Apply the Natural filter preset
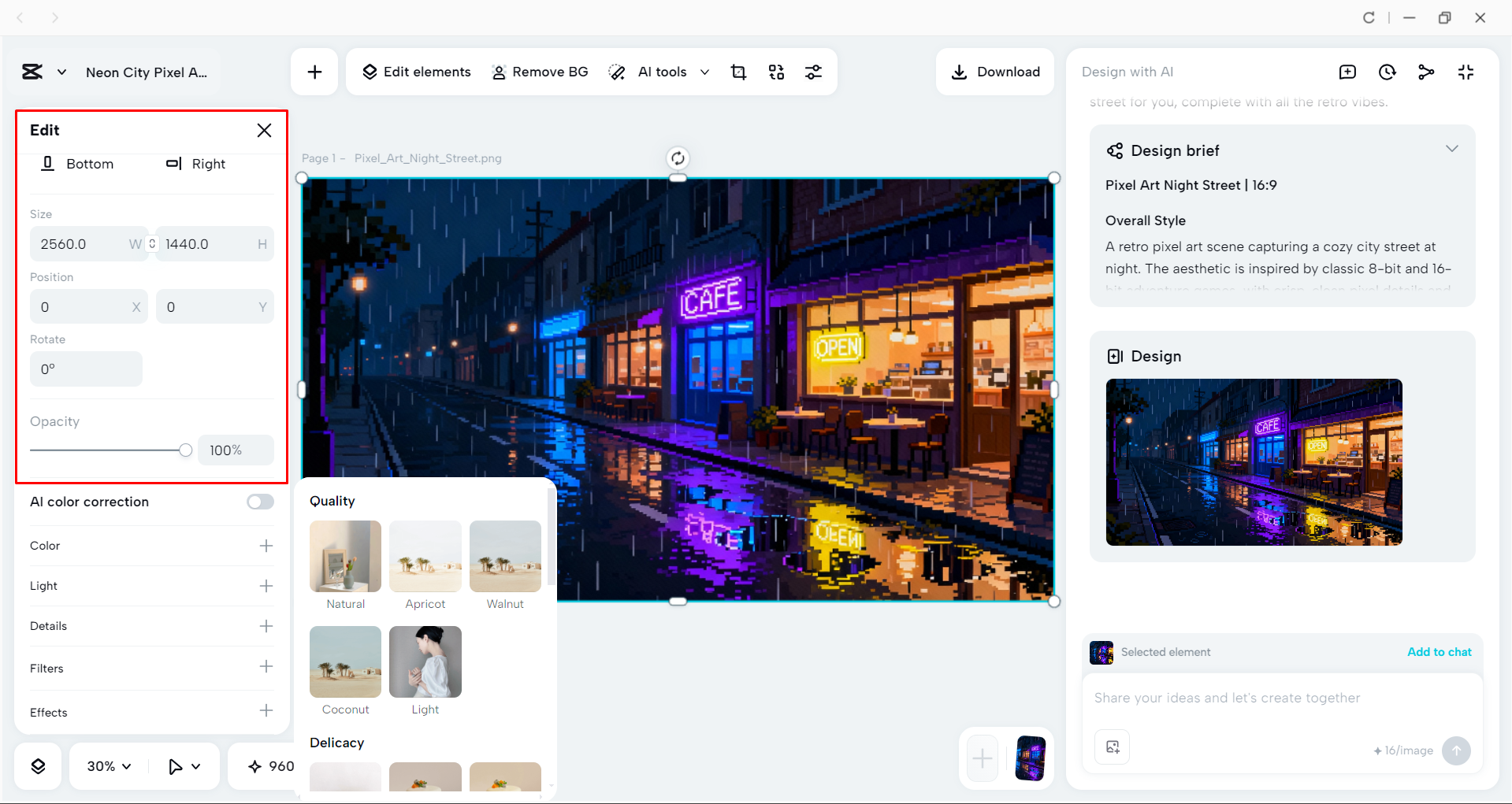Screen dimensions: 1512x804 345,557
